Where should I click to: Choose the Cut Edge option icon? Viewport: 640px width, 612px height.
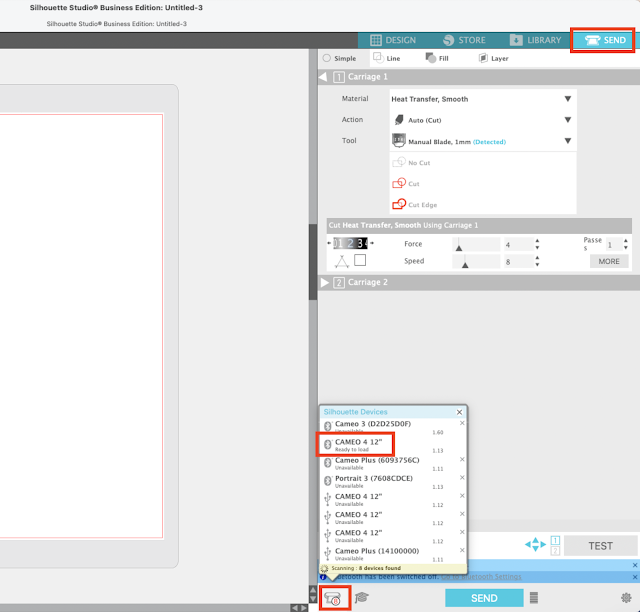399,204
